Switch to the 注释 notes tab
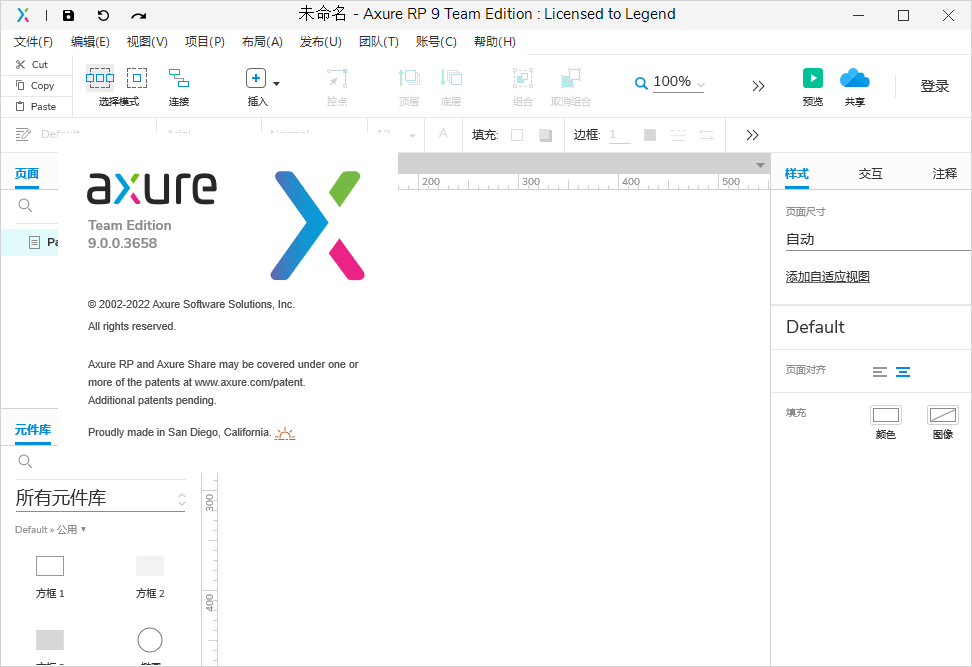The height and width of the screenshot is (667, 972). (x=945, y=174)
